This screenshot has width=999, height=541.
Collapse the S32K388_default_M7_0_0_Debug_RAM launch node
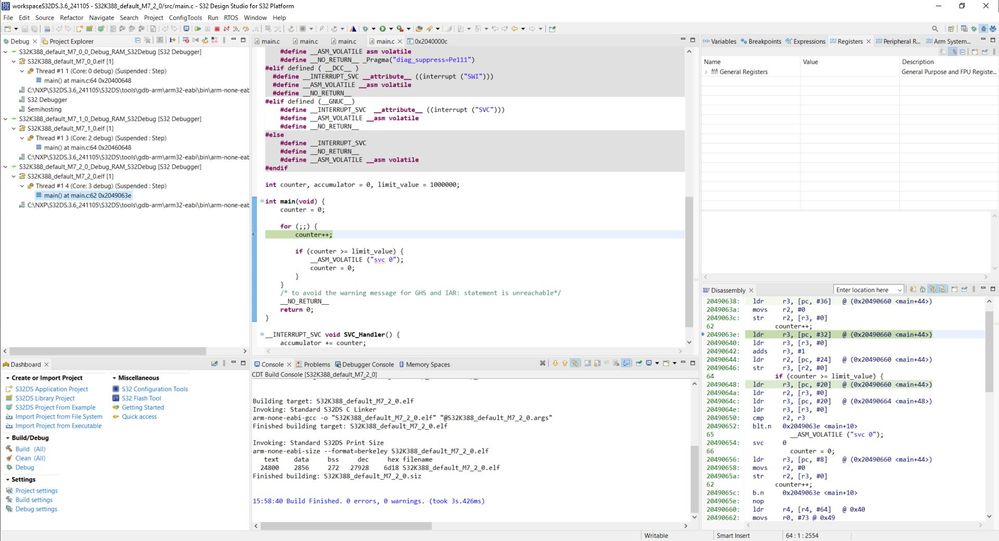tap(6, 52)
